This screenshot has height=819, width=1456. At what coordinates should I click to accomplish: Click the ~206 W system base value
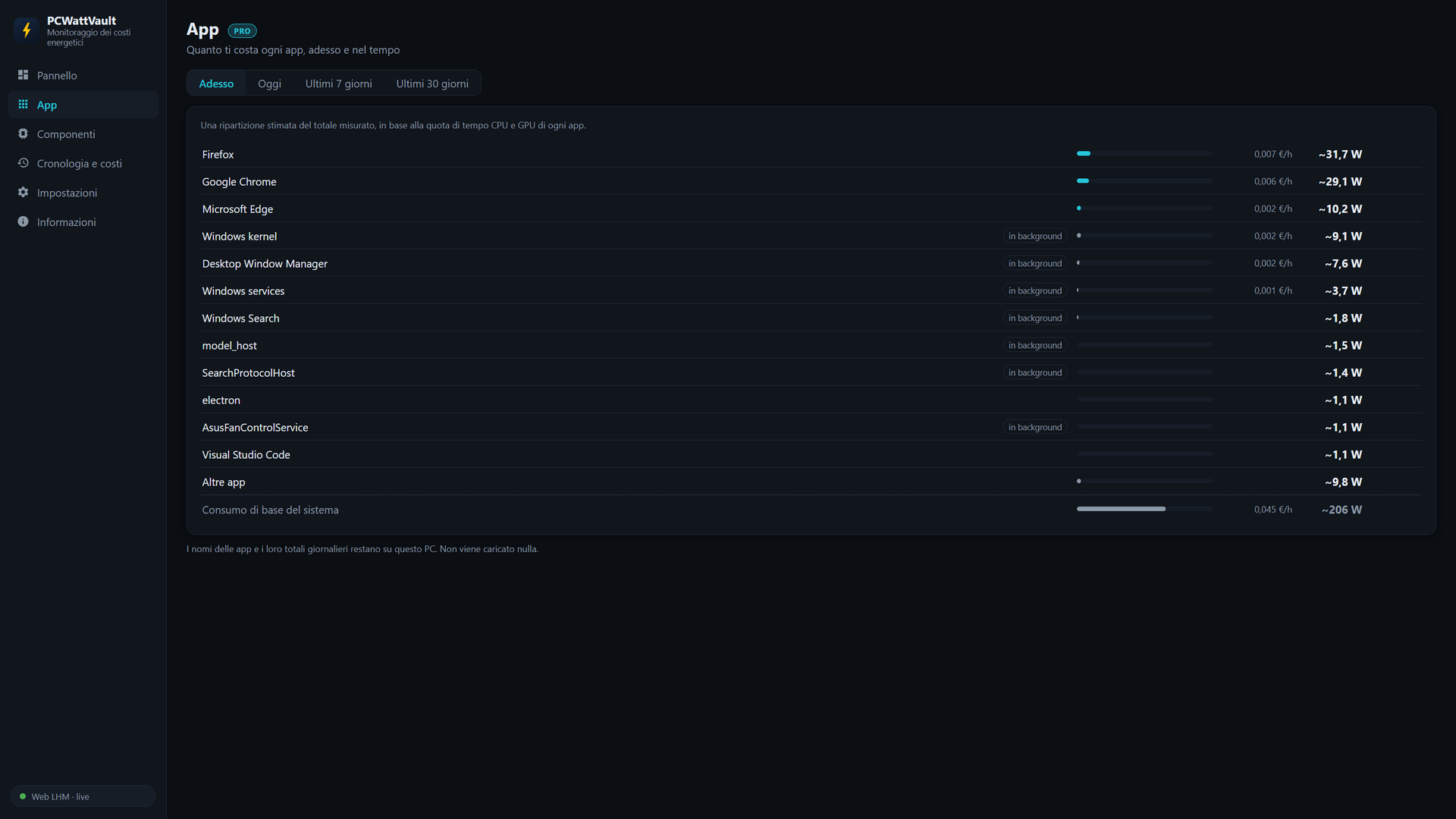1341,510
